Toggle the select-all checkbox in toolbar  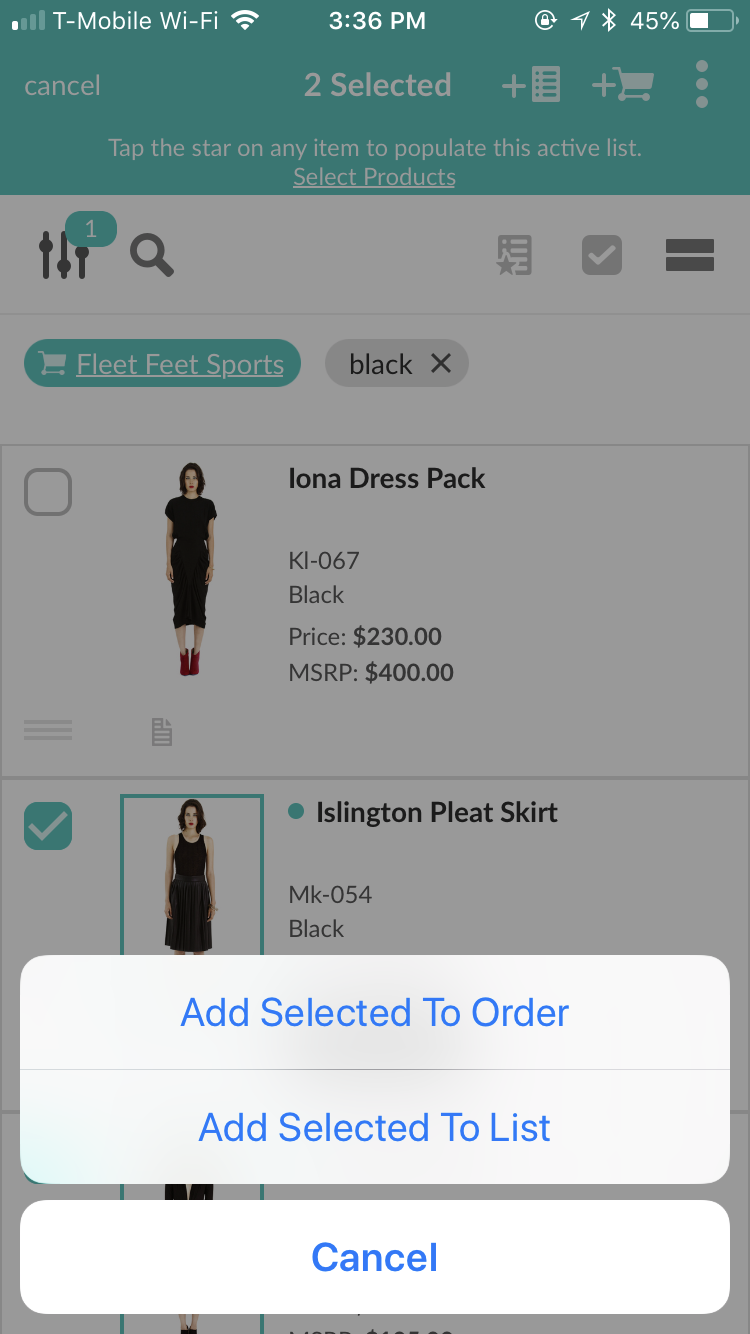coord(602,255)
